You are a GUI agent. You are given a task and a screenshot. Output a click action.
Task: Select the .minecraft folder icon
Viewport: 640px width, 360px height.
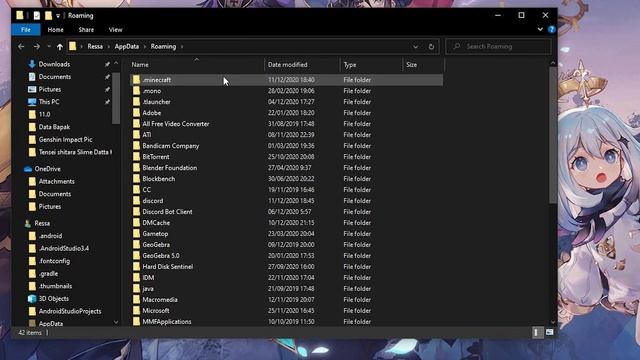[136, 80]
